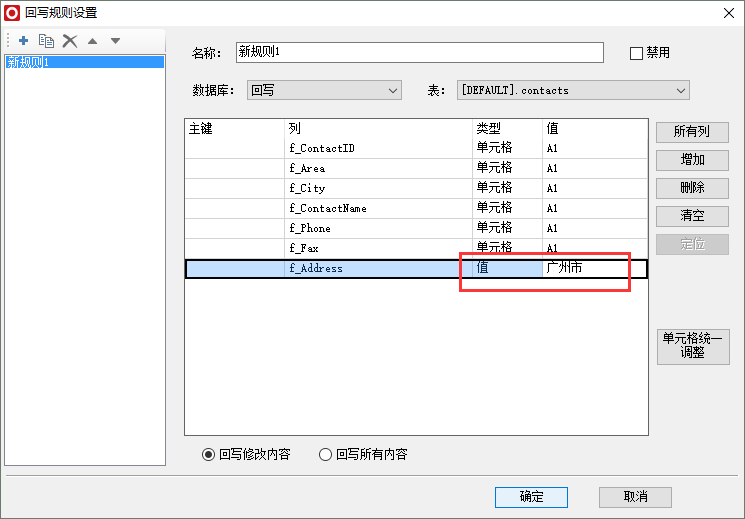Click the 主键 column header
The height and width of the screenshot is (519, 745).
(234, 128)
